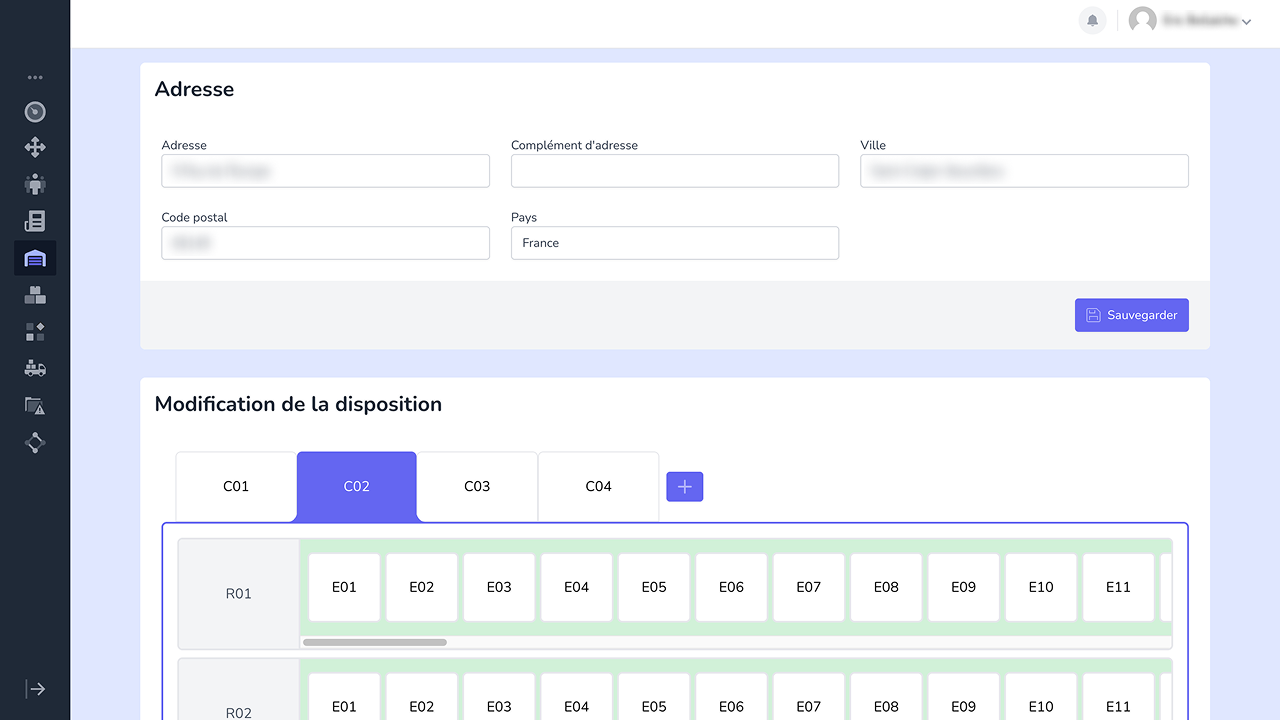The height and width of the screenshot is (720, 1280).
Task: Click the four-arrow move icon in sidebar
Action: (x=35, y=148)
